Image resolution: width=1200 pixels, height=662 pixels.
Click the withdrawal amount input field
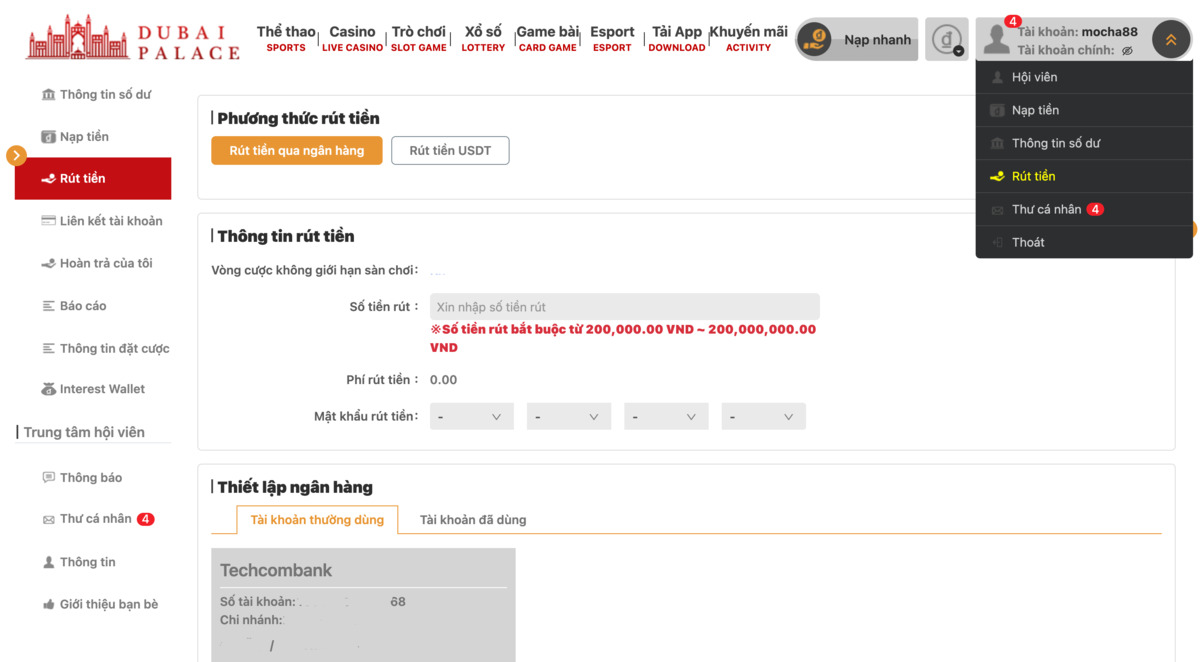tap(624, 307)
